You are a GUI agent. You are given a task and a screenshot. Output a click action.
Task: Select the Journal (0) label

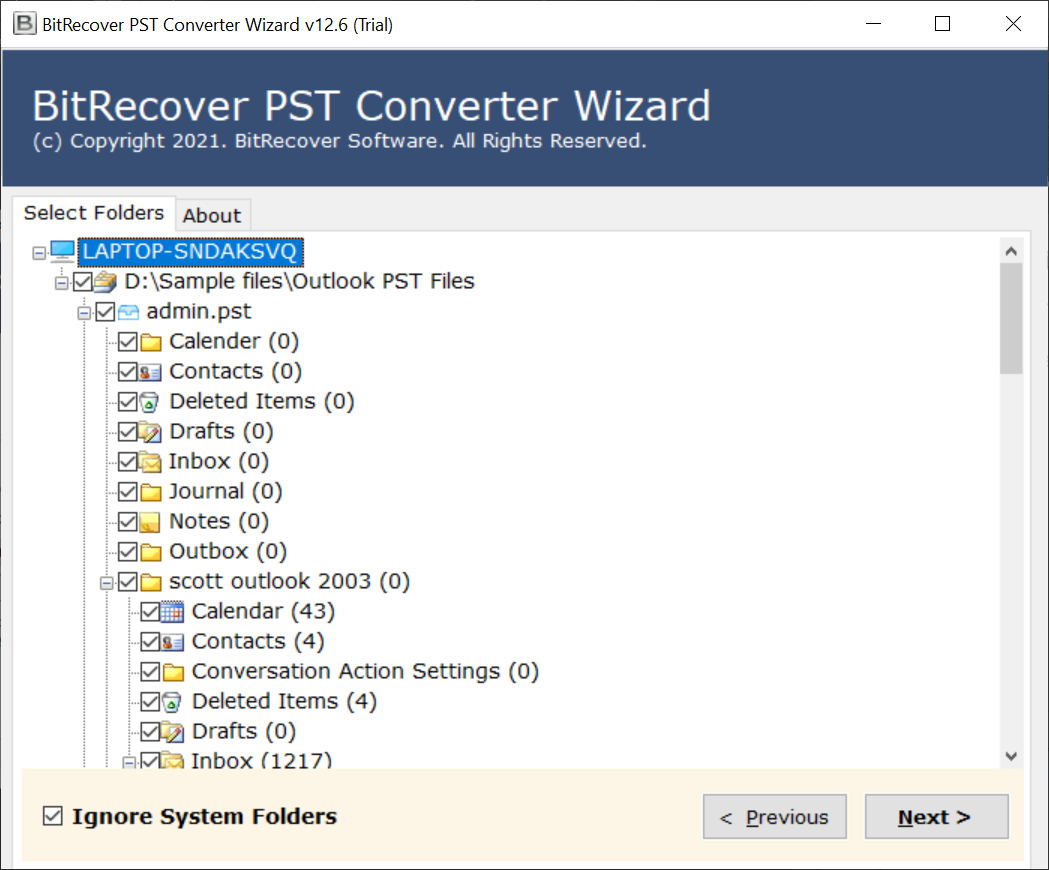(x=225, y=492)
